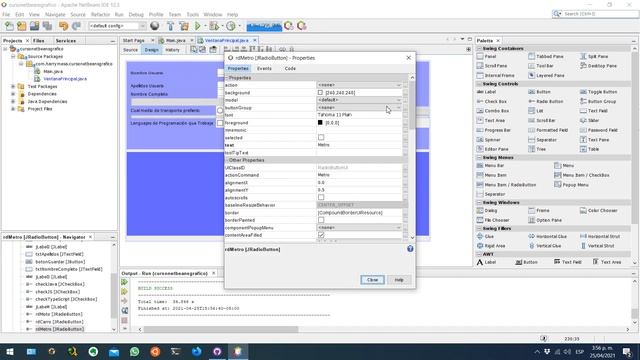This screenshot has height=360, width=640.
Task: Select VentanaPrincipal.java in Projects tree
Action: [65, 79]
